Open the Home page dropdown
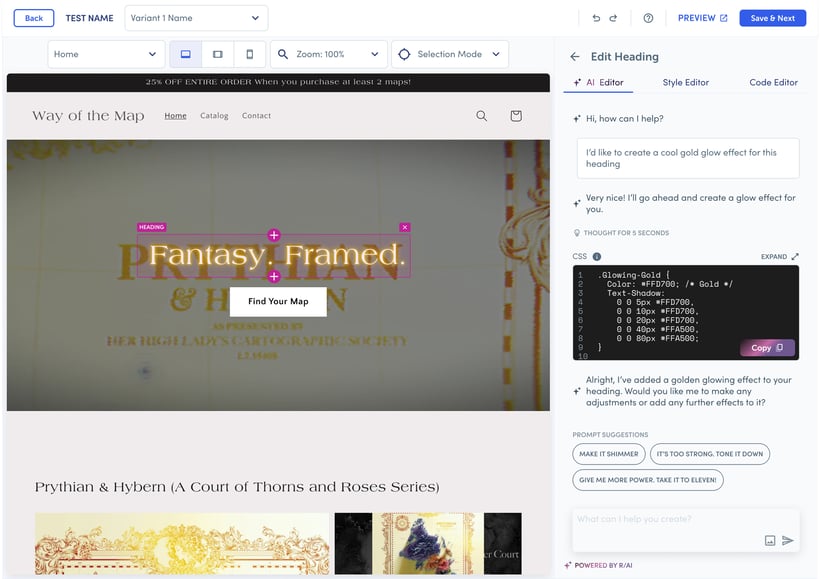The height and width of the screenshot is (579, 820). click(x=106, y=54)
